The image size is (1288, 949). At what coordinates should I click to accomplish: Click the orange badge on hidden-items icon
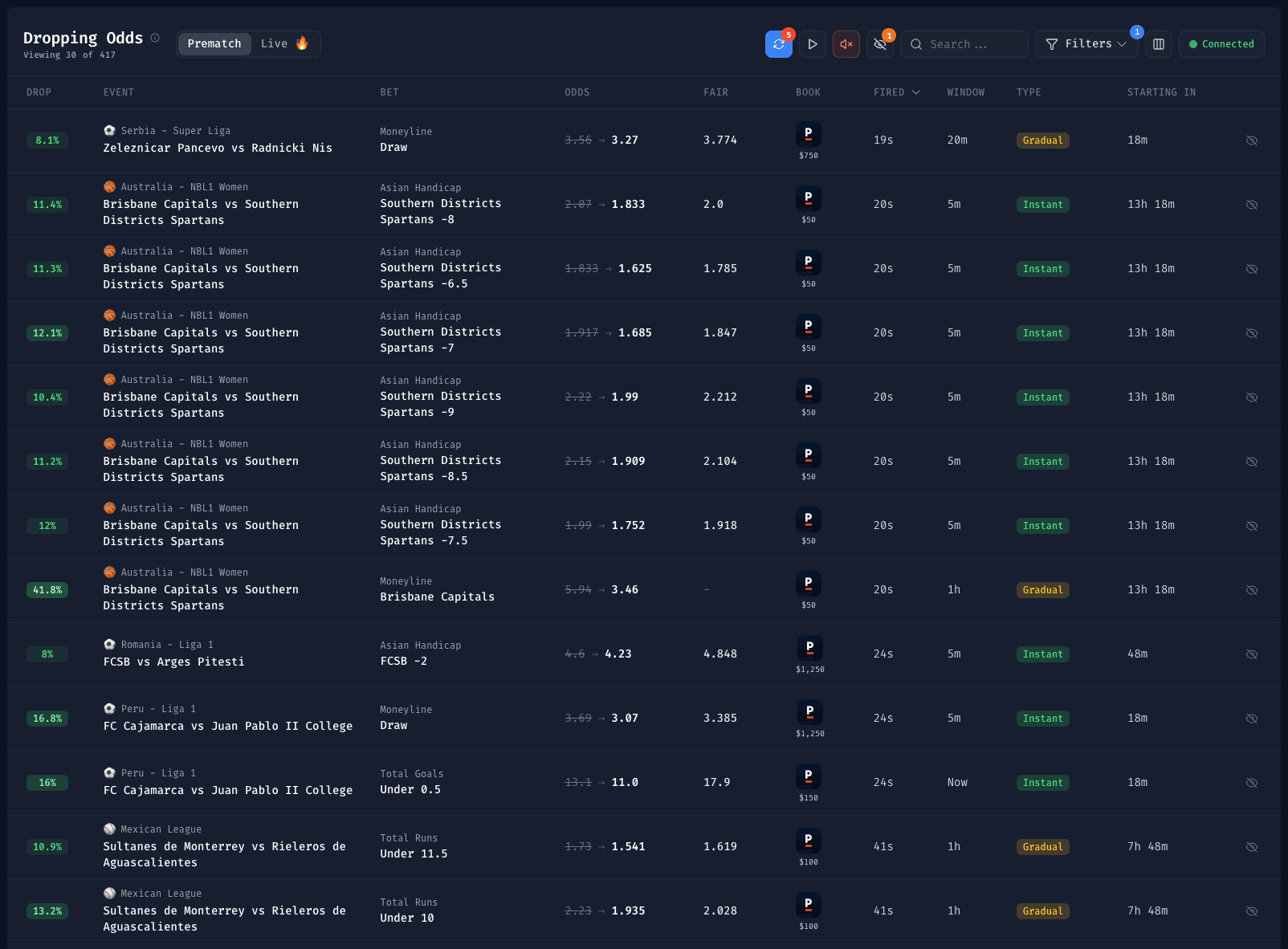click(889, 35)
